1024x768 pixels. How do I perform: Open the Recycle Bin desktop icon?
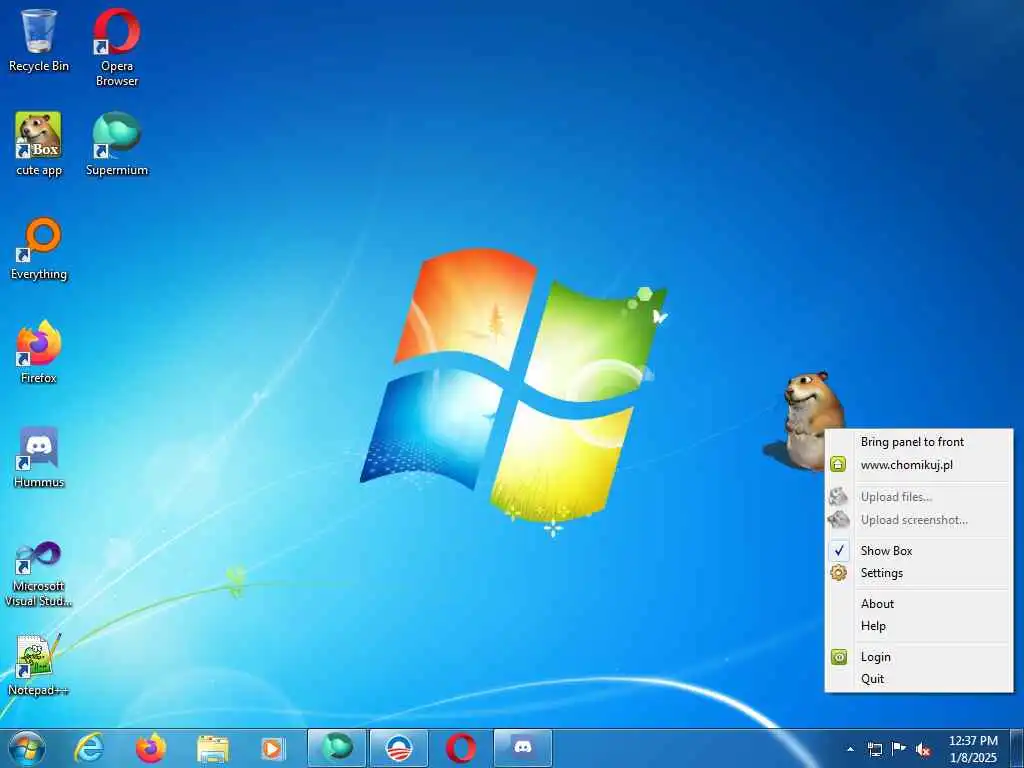(x=39, y=39)
